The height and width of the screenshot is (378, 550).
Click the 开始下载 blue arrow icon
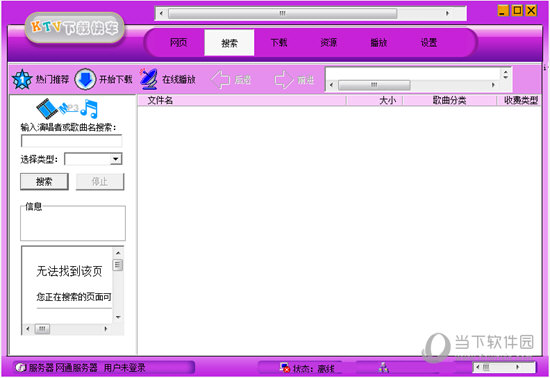tap(85, 79)
